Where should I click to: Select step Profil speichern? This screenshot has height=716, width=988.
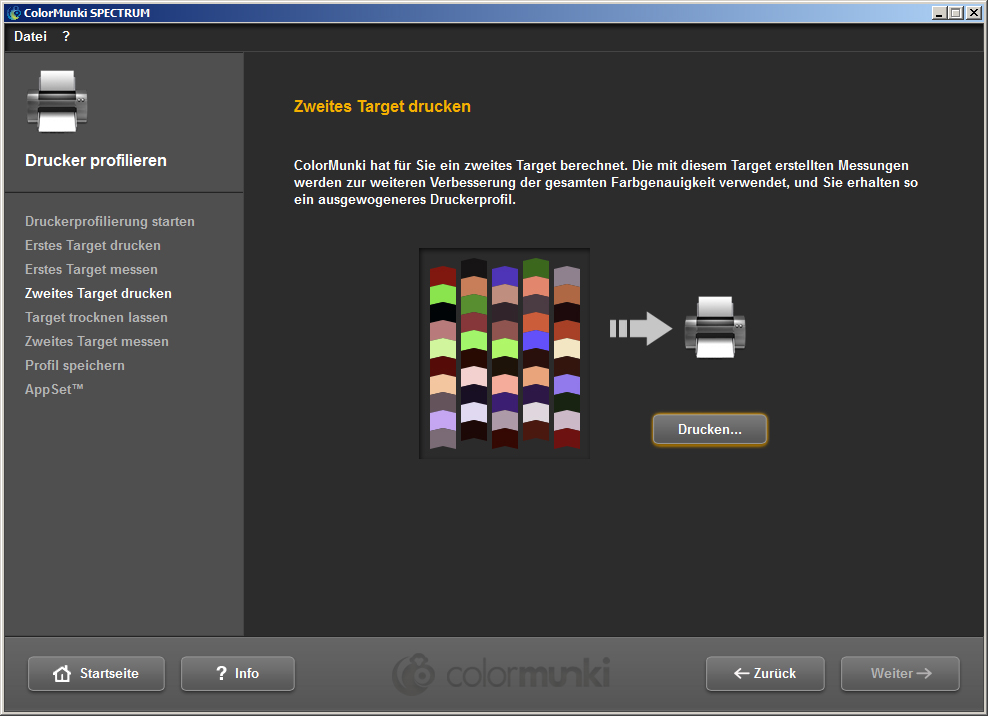[x=75, y=365]
